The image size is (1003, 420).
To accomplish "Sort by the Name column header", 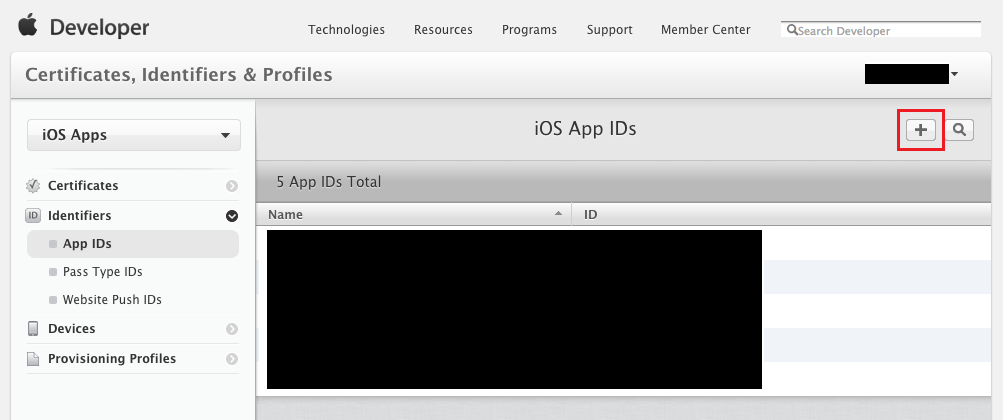I will pyautogui.click(x=413, y=214).
